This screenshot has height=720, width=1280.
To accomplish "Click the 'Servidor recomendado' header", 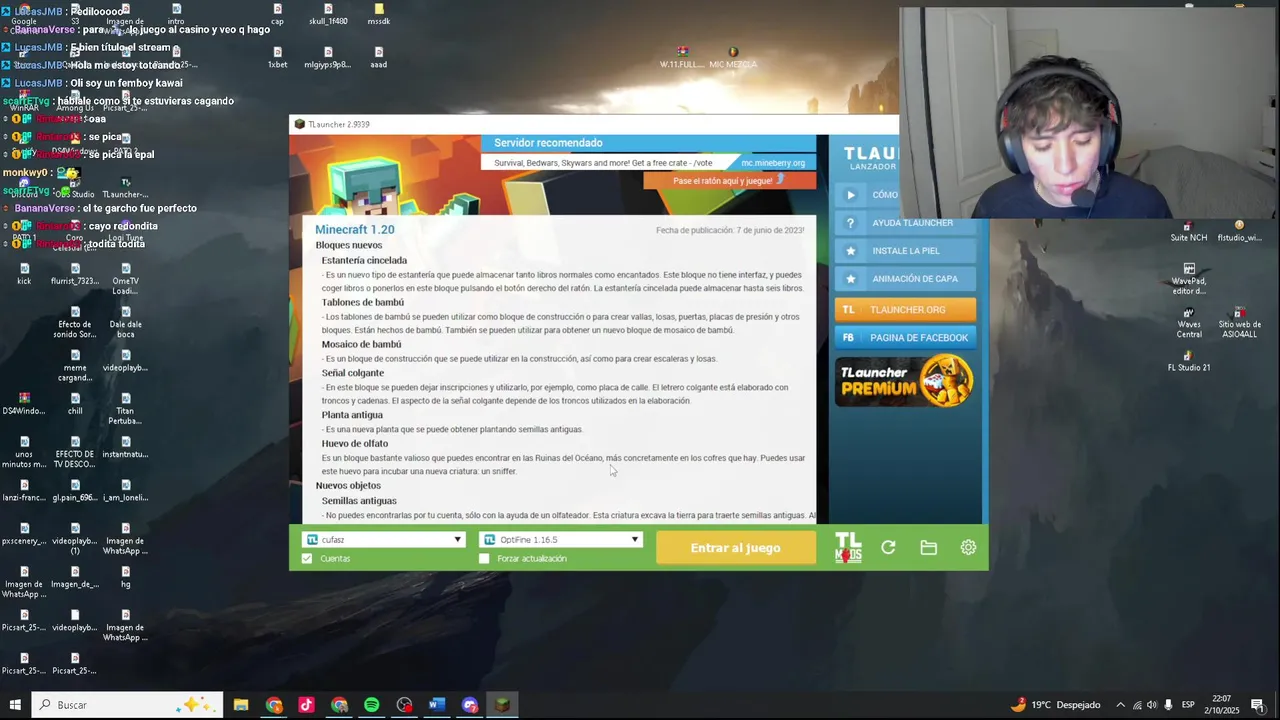I will click(548, 143).
